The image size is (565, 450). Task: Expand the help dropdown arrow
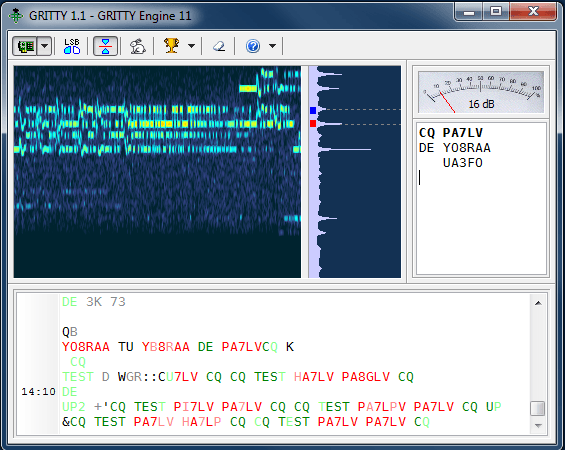click(272, 46)
